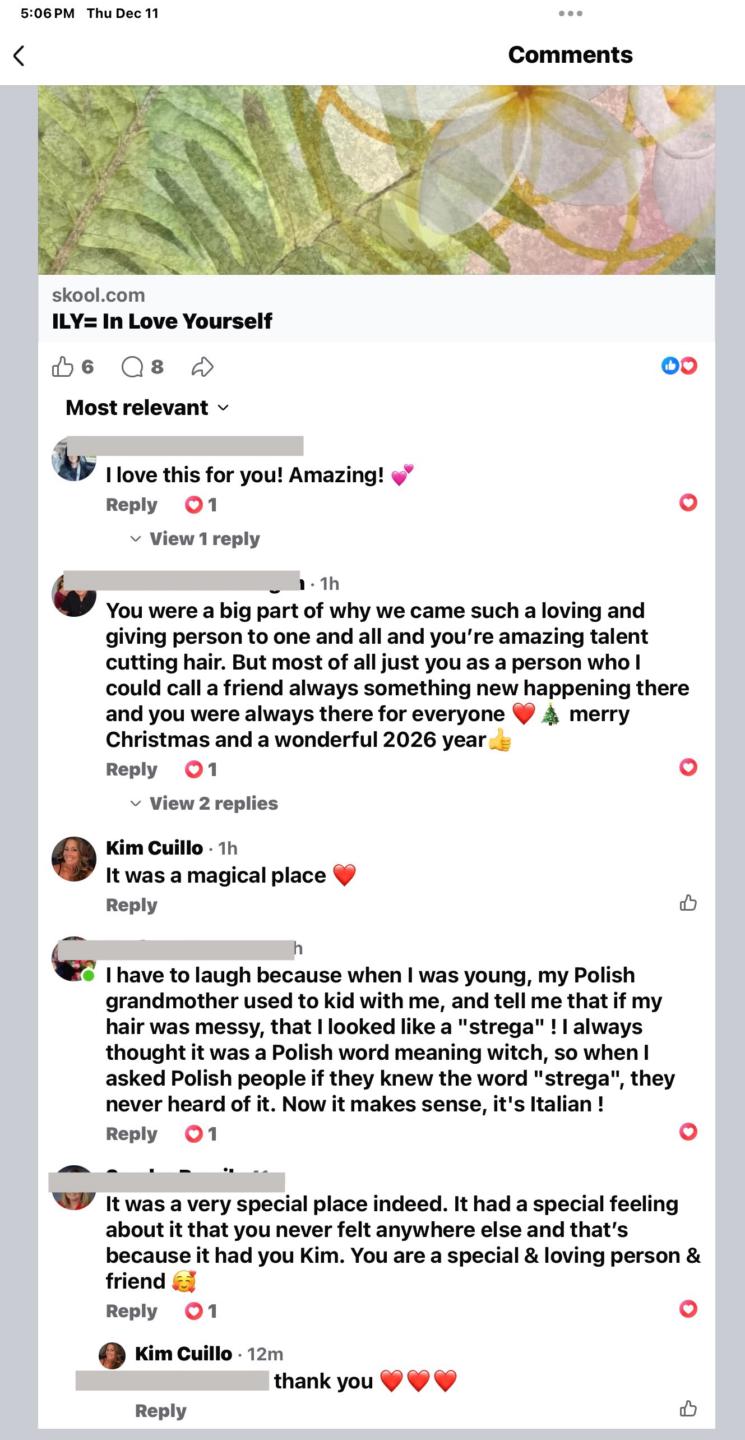
Task: Expand "View 2 replies" thread
Action: (x=213, y=803)
